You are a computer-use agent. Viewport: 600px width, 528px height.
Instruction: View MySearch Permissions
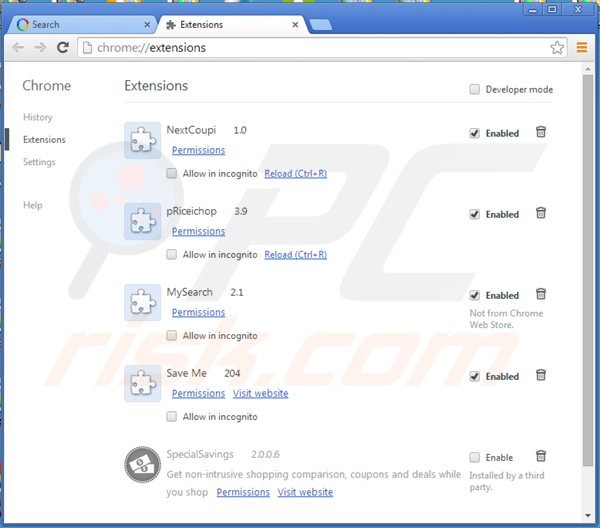[x=198, y=313]
